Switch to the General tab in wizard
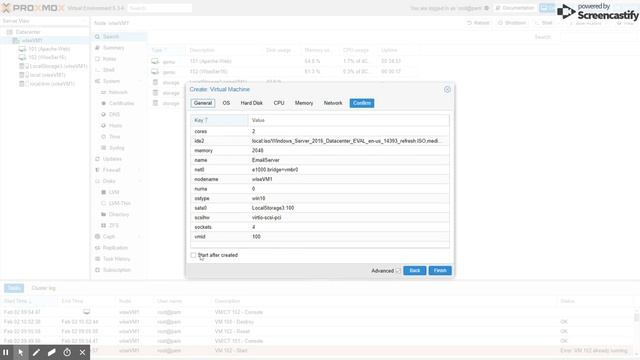640x360 pixels. click(203, 103)
